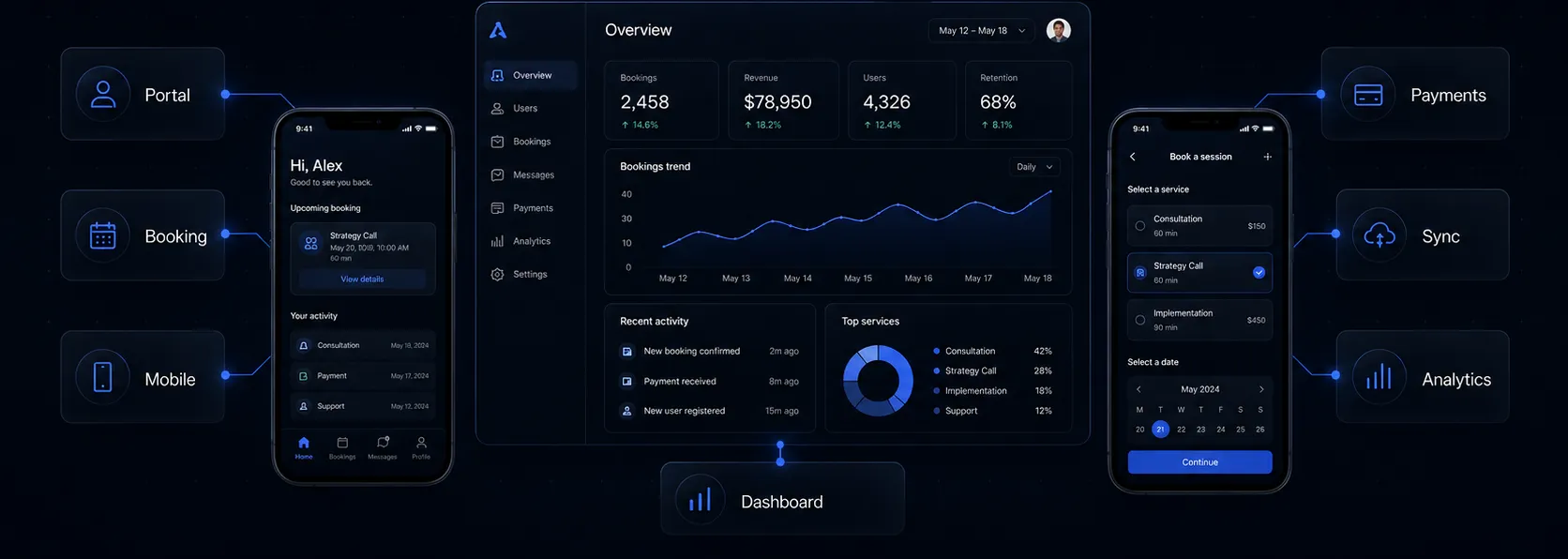
Task: Open the Bookings 2,458 stat card
Action: 661,100
